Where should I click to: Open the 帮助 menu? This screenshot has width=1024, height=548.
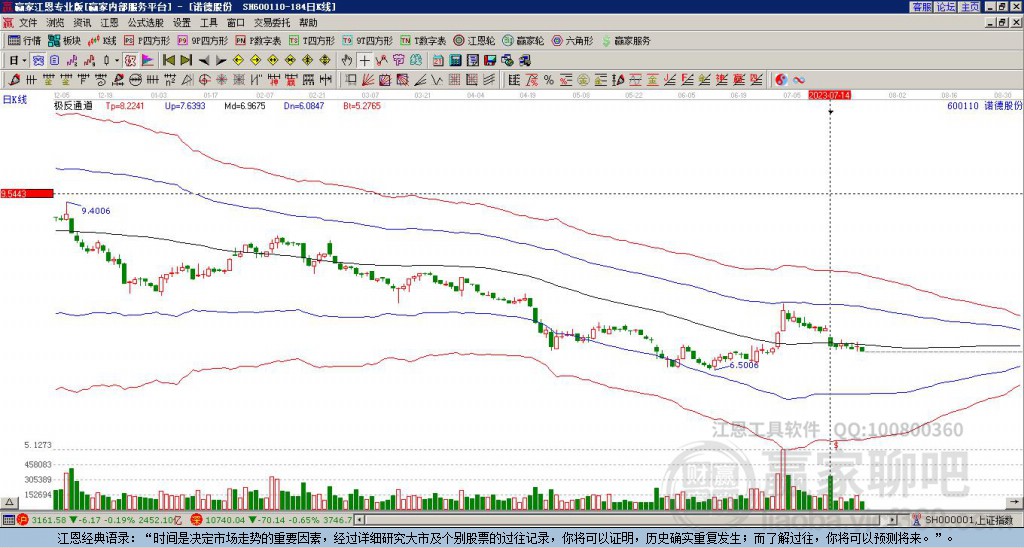point(308,23)
